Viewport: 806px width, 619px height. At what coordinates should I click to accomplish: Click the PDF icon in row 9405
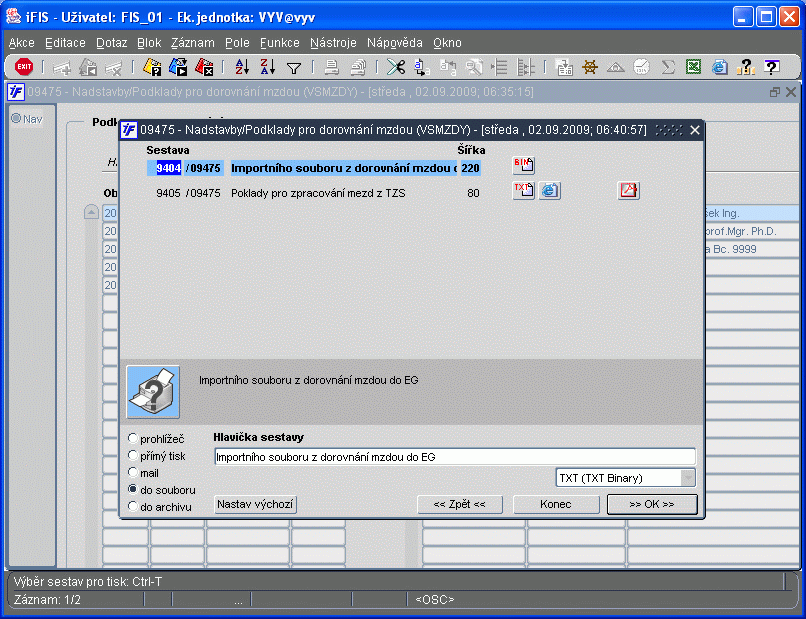(x=628, y=191)
